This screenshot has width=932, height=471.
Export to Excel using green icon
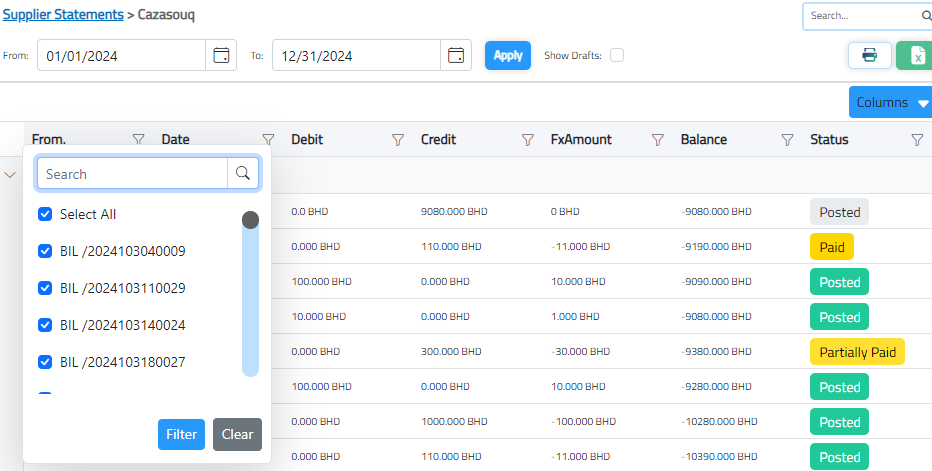[x=915, y=55]
